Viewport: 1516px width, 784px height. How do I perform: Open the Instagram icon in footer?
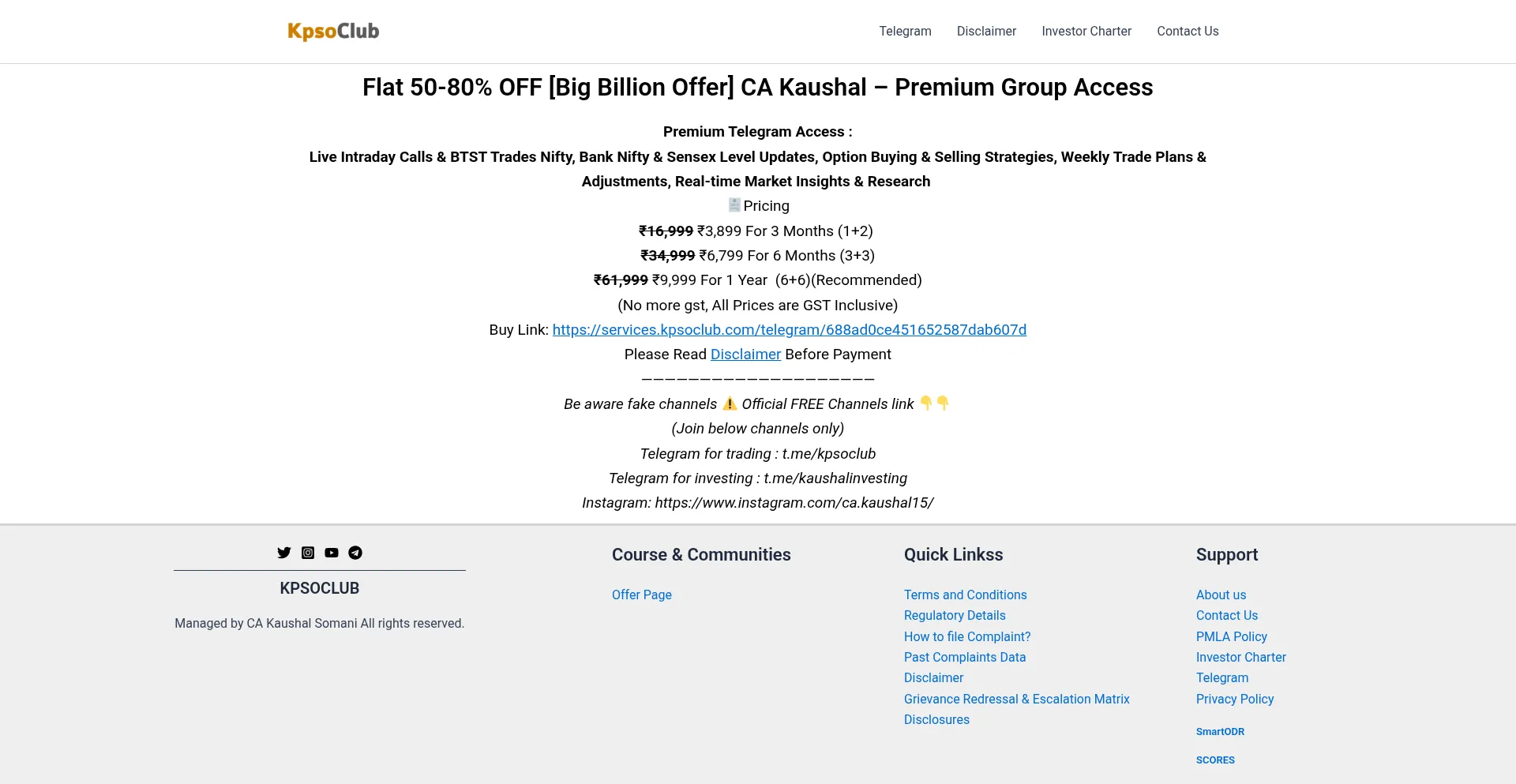tap(308, 553)
